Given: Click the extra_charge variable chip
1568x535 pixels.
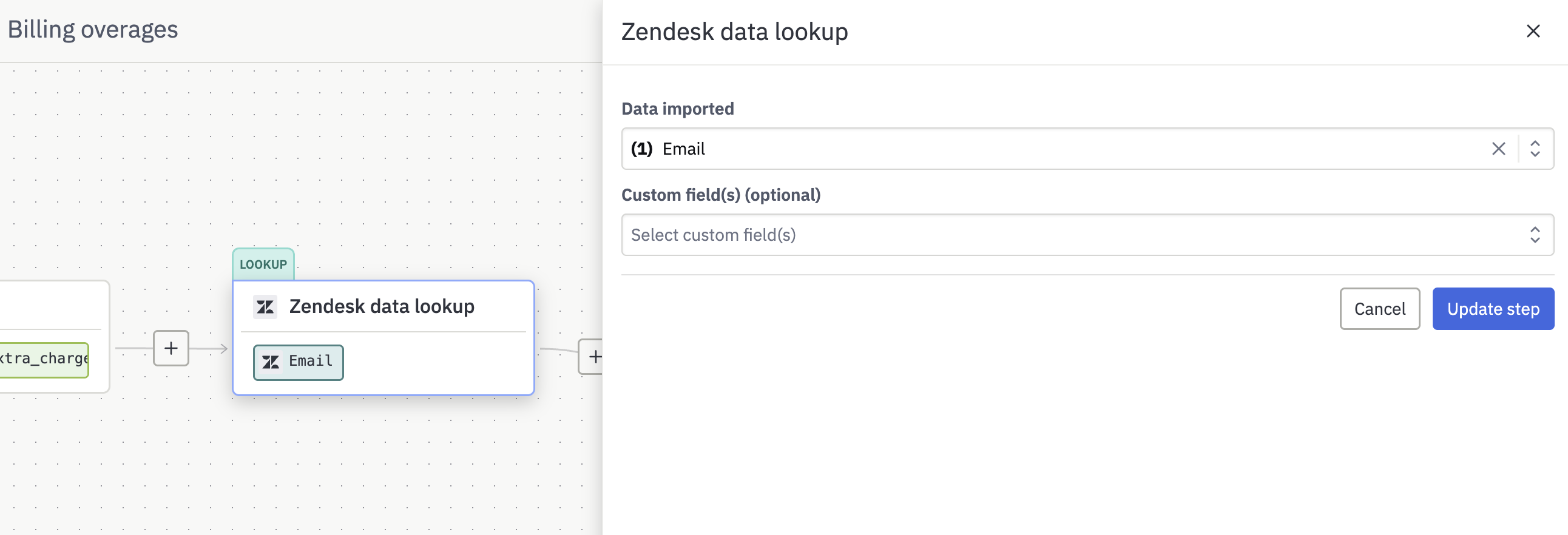Looking at the screenshot, I should click(x=44, y=359).
